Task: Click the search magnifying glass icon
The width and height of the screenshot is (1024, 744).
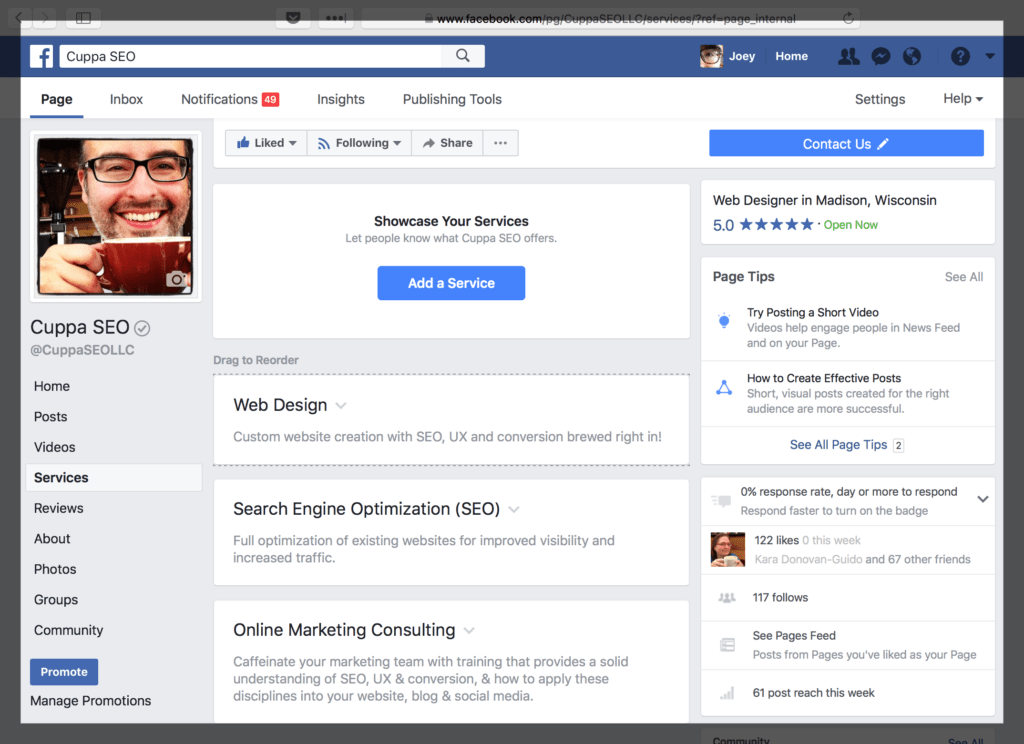Action: click(x=462, y=56)
